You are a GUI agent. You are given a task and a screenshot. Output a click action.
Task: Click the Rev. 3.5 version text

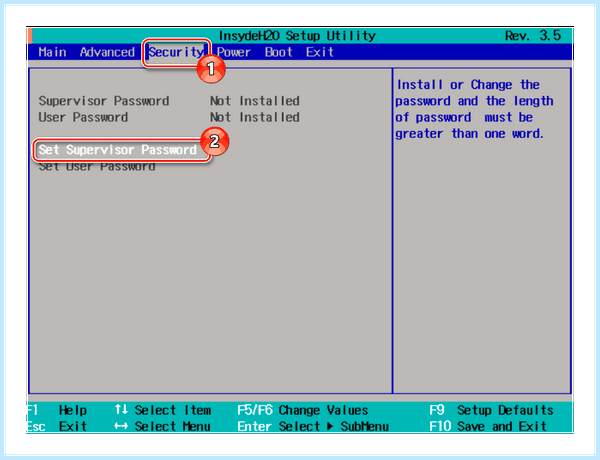(x=533, y=36)
